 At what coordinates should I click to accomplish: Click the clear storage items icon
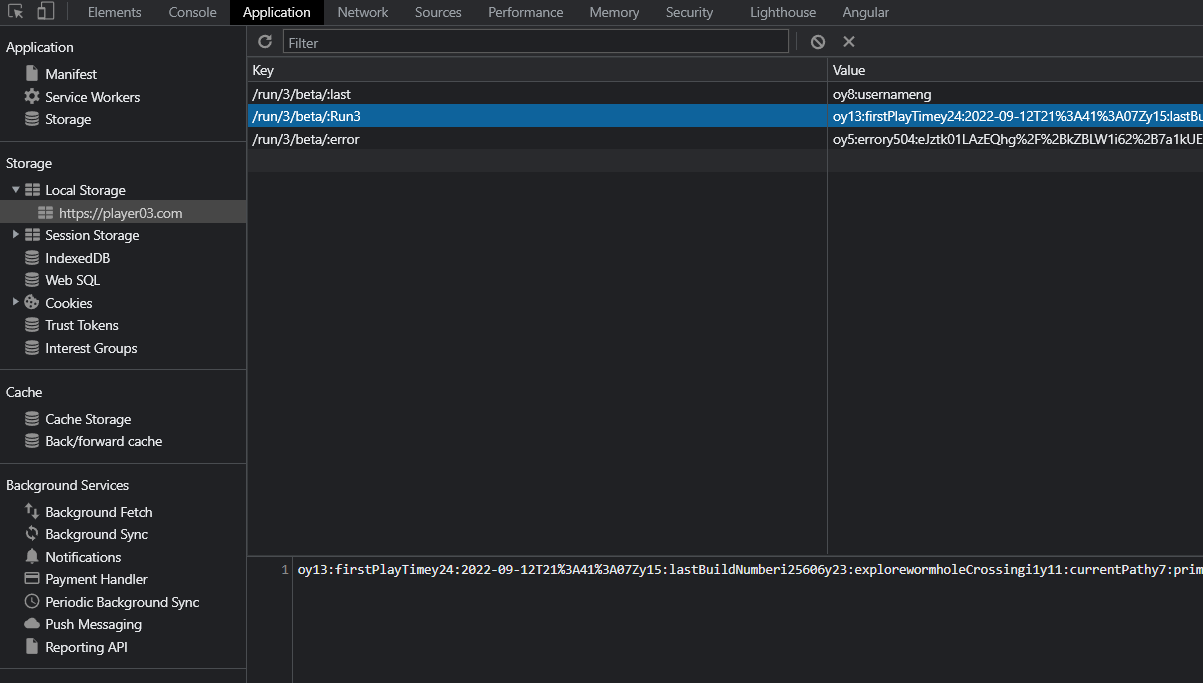tap(818, 42)
